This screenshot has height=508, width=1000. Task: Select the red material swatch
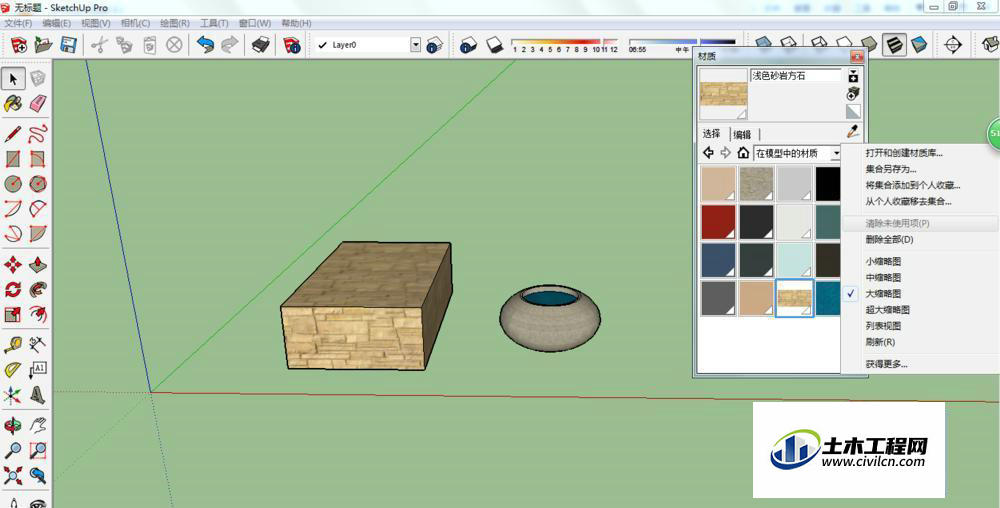[x=718, y=222]
